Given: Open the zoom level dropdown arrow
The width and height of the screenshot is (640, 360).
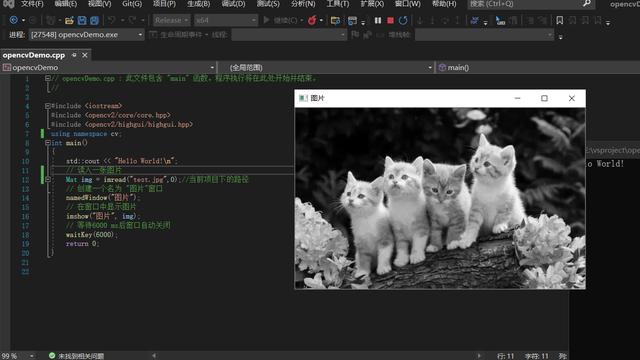Looking at the screenshot, I should (x=31, y=356).
